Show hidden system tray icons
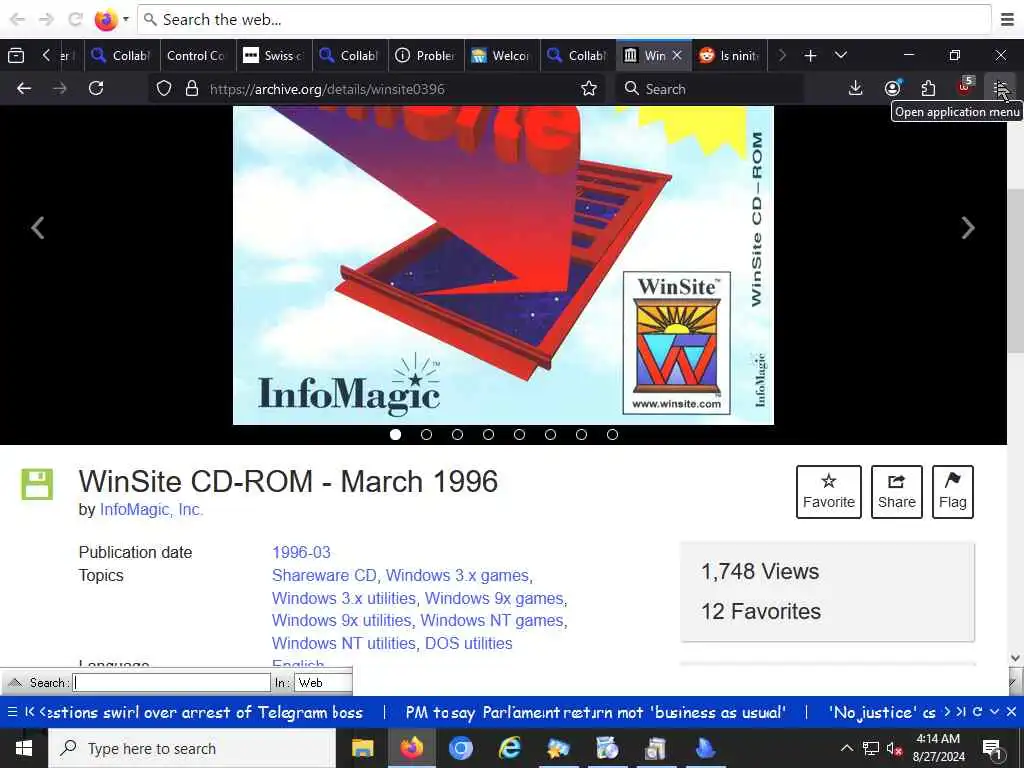This screenshot has width=1024, height=768. tap(846, 748)
